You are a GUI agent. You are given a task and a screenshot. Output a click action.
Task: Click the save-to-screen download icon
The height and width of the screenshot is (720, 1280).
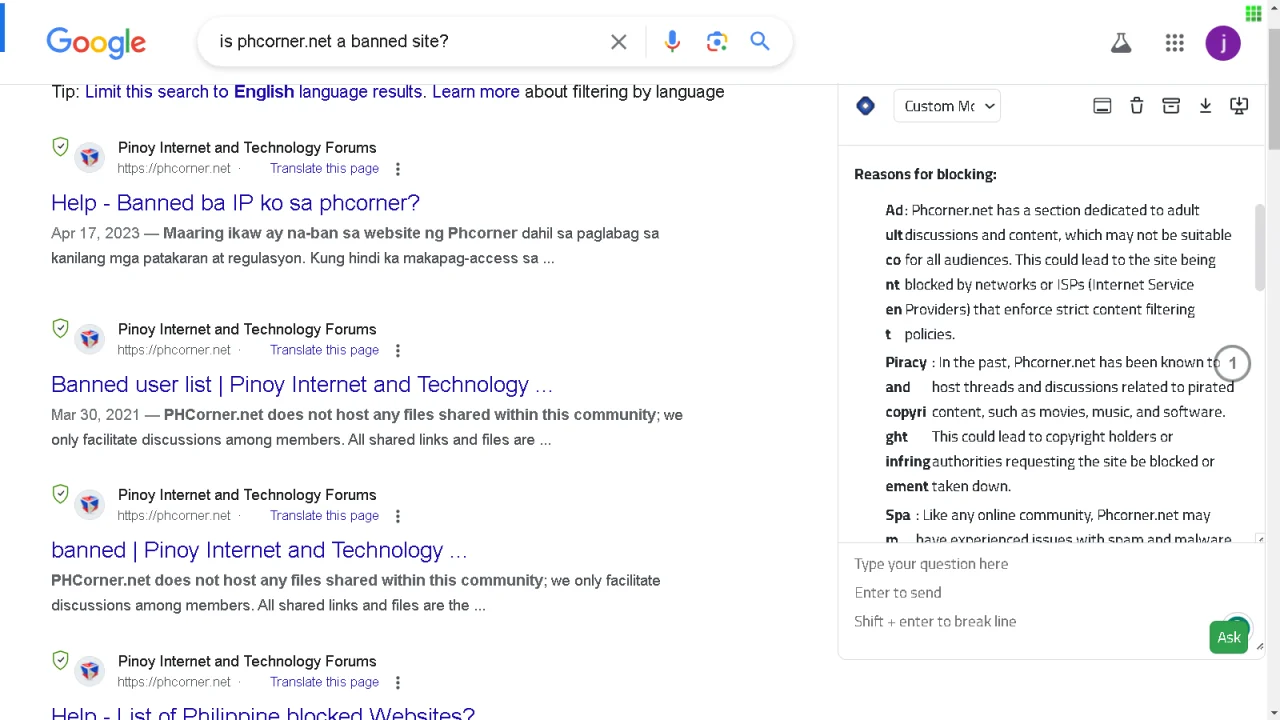tap(1239, 106)
